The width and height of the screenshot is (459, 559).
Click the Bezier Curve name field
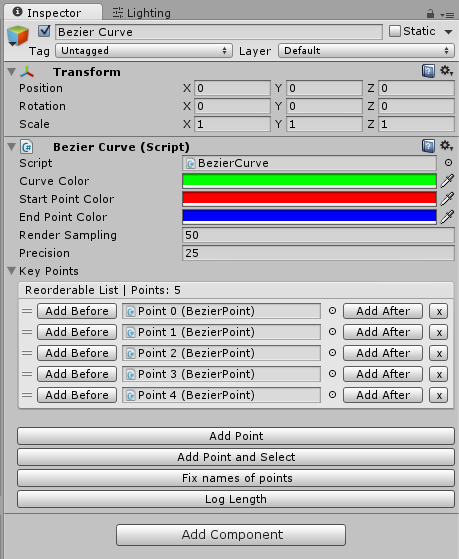219,32
